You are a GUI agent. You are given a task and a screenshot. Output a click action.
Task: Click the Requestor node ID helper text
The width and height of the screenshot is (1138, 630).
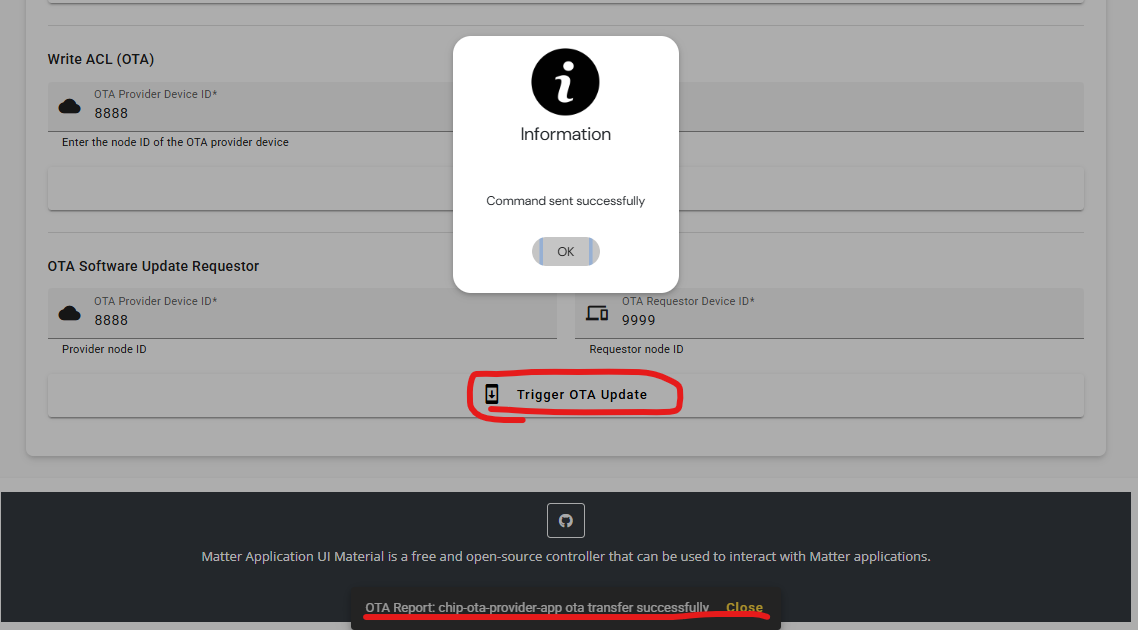636,349
